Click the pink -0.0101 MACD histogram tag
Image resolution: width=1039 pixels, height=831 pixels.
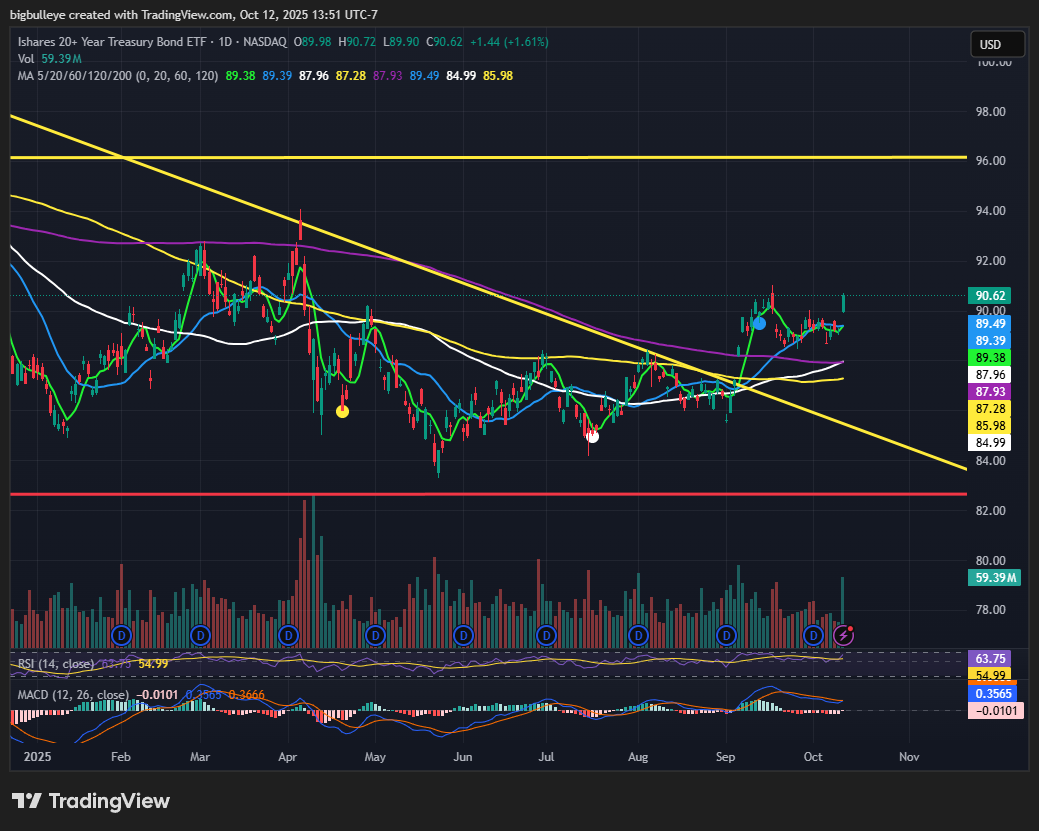point(994,711)
